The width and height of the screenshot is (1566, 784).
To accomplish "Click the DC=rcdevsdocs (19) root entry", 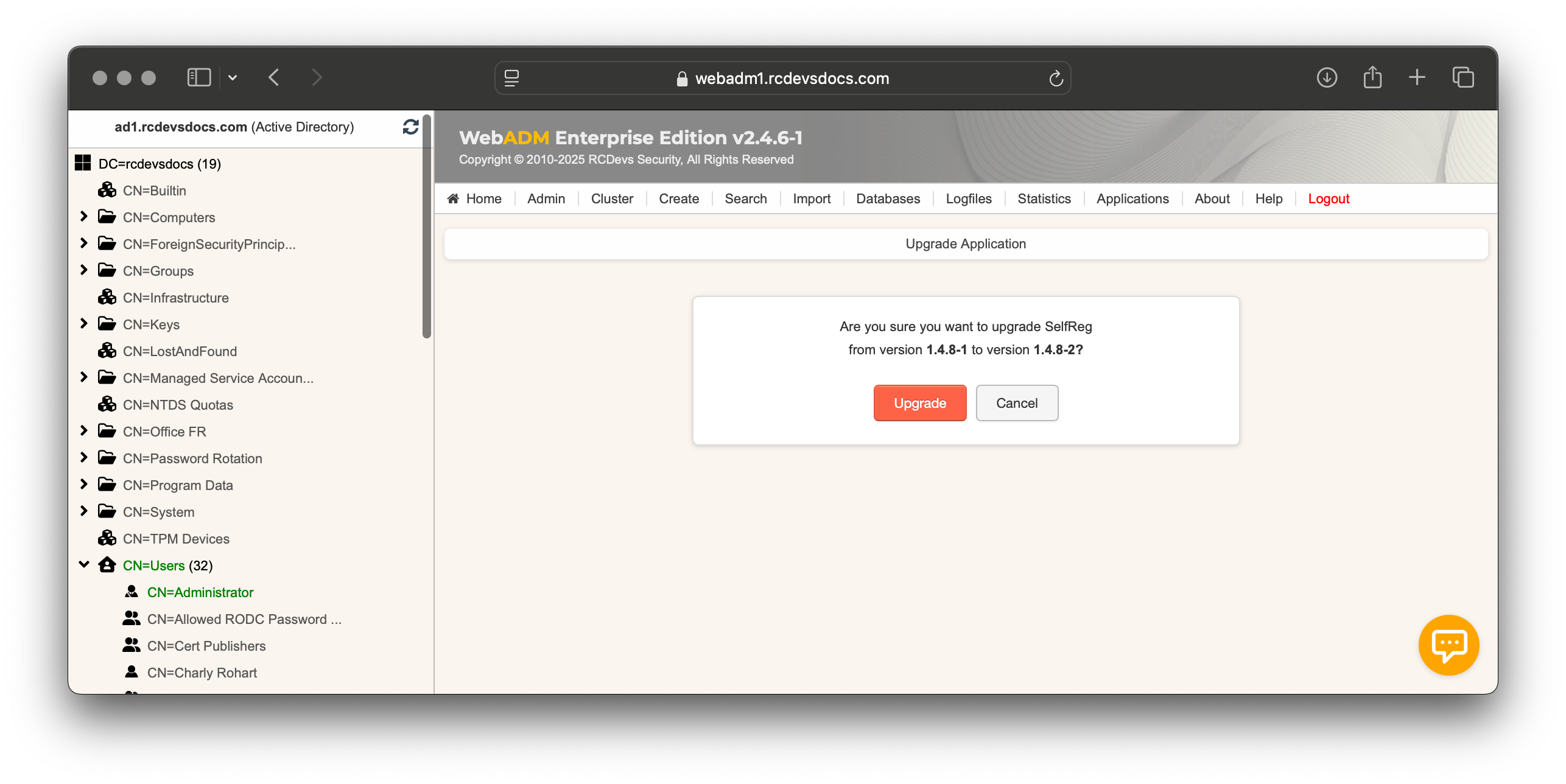I will point(160,163).
